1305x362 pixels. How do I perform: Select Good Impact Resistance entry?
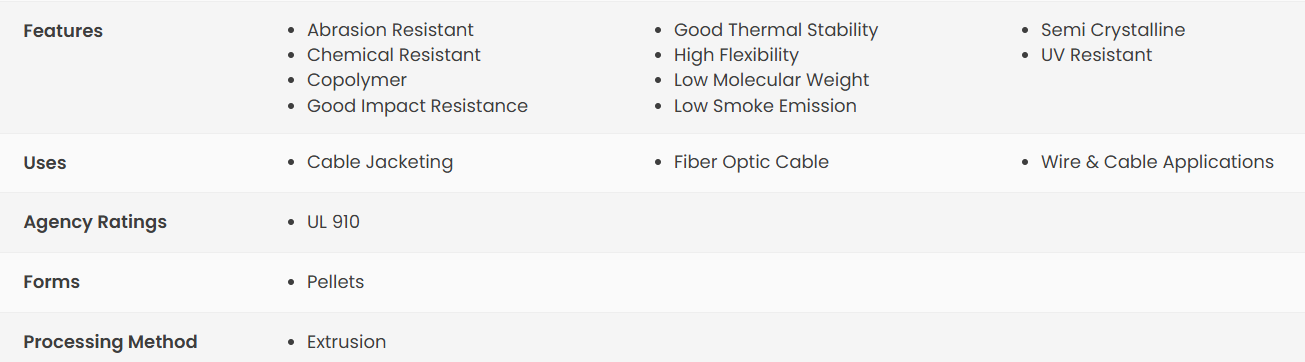pos(417,106)
